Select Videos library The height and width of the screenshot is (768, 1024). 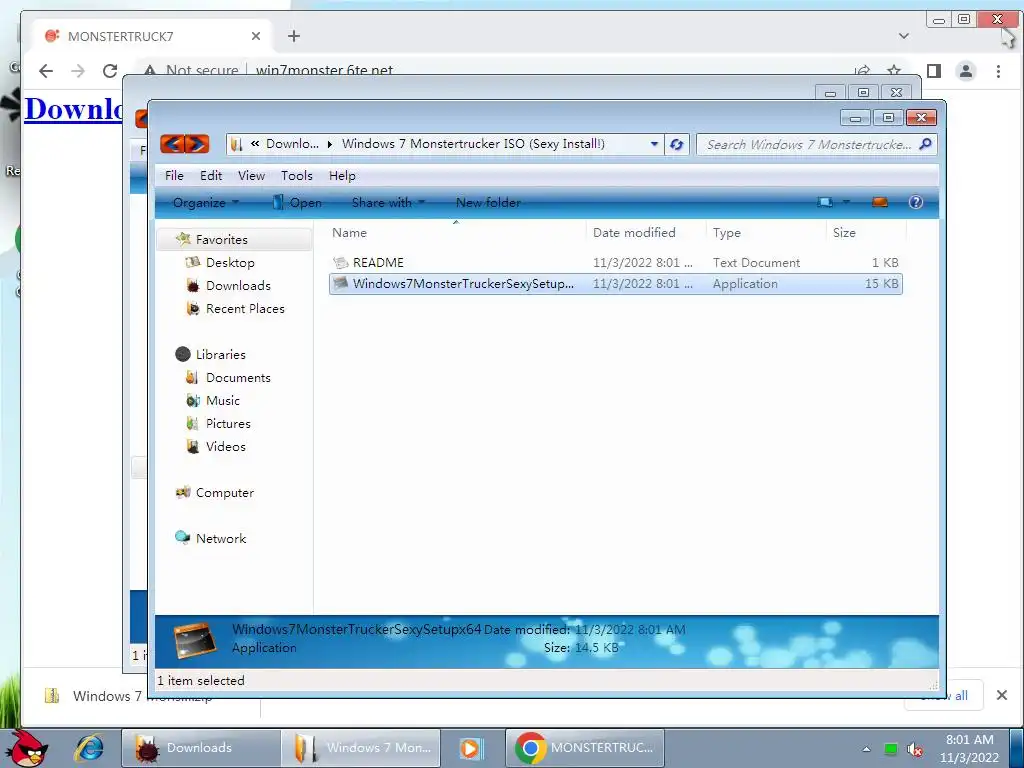[225, 446]
